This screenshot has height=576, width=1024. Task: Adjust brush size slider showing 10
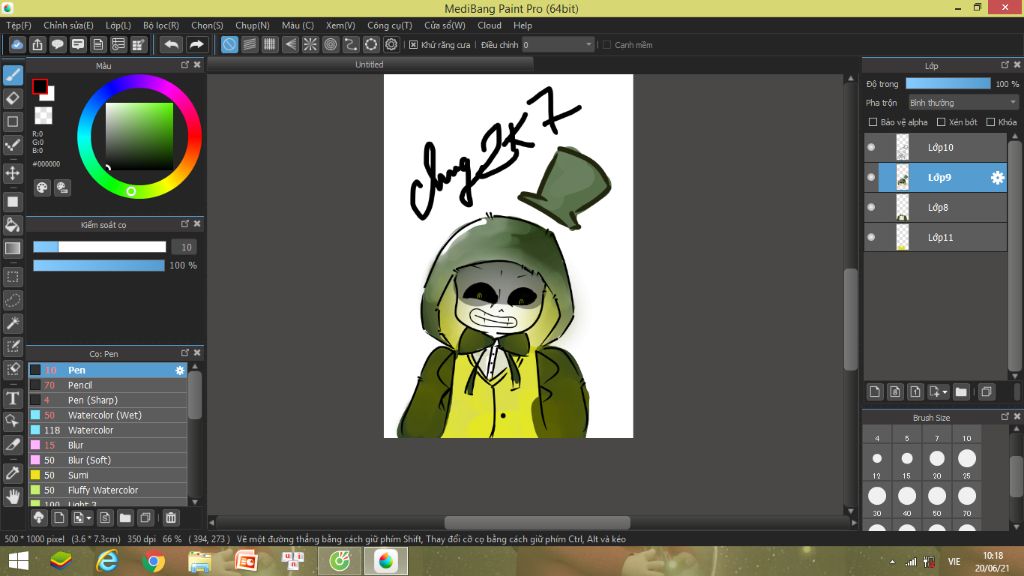click(x=99, y=247)
